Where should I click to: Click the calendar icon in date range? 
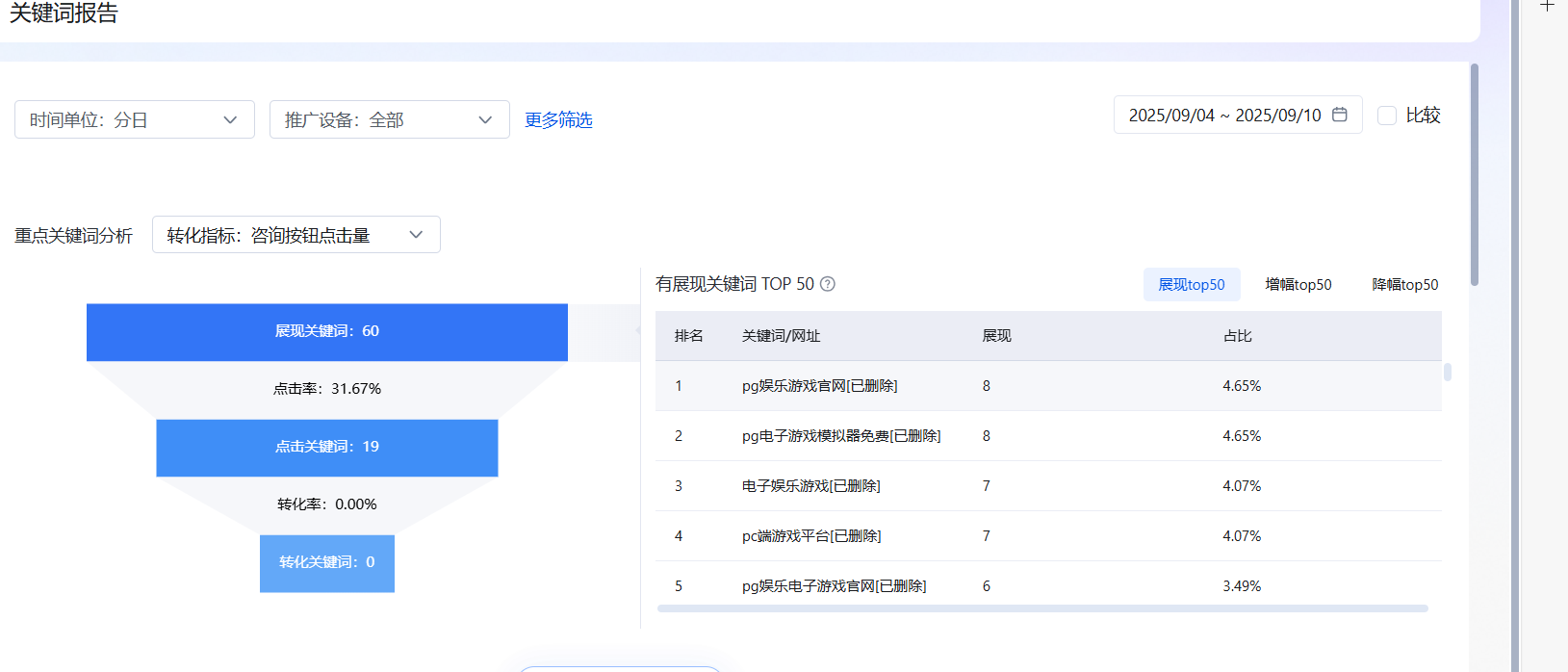click(x=1339, y=115)
